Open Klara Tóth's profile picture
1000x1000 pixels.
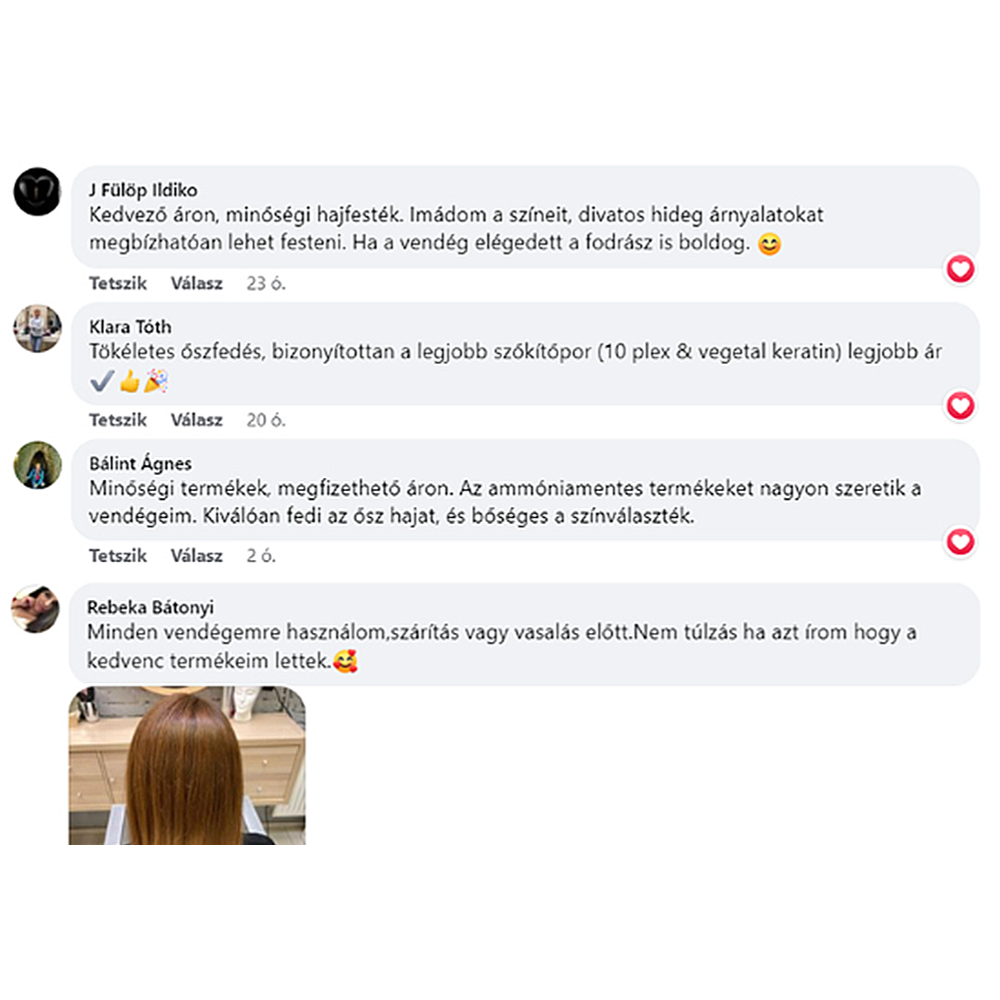37,328
